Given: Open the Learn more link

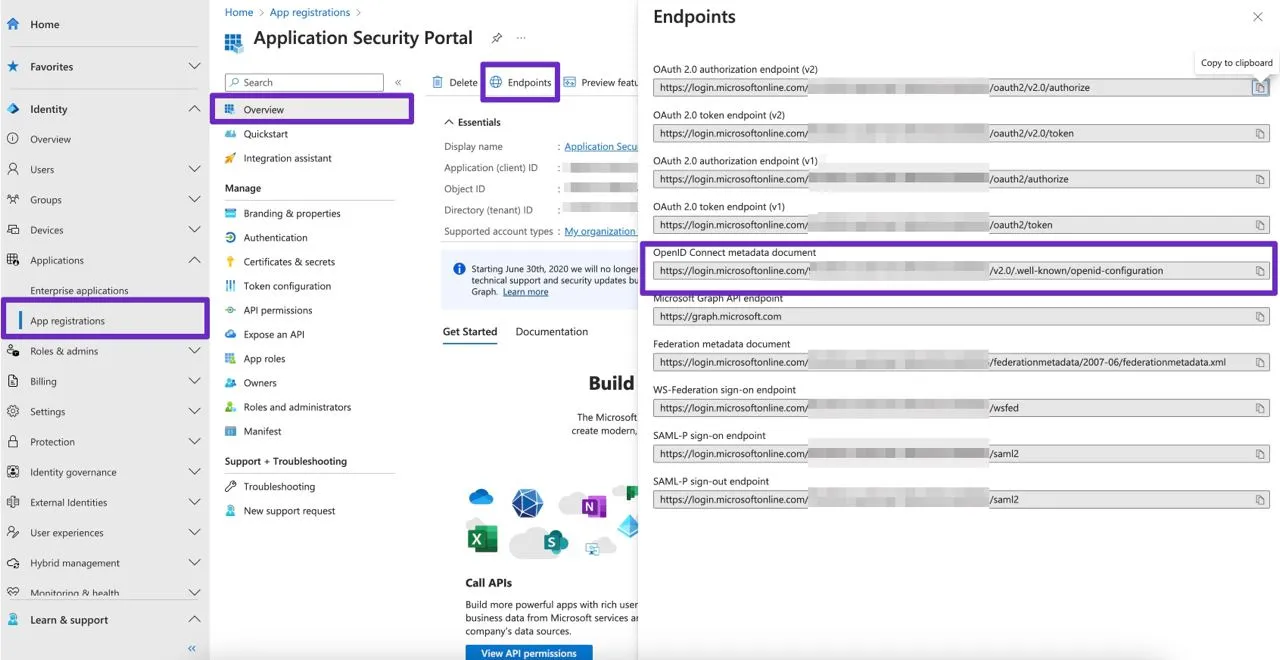Looking at the screenshot, I should point(525,292).
